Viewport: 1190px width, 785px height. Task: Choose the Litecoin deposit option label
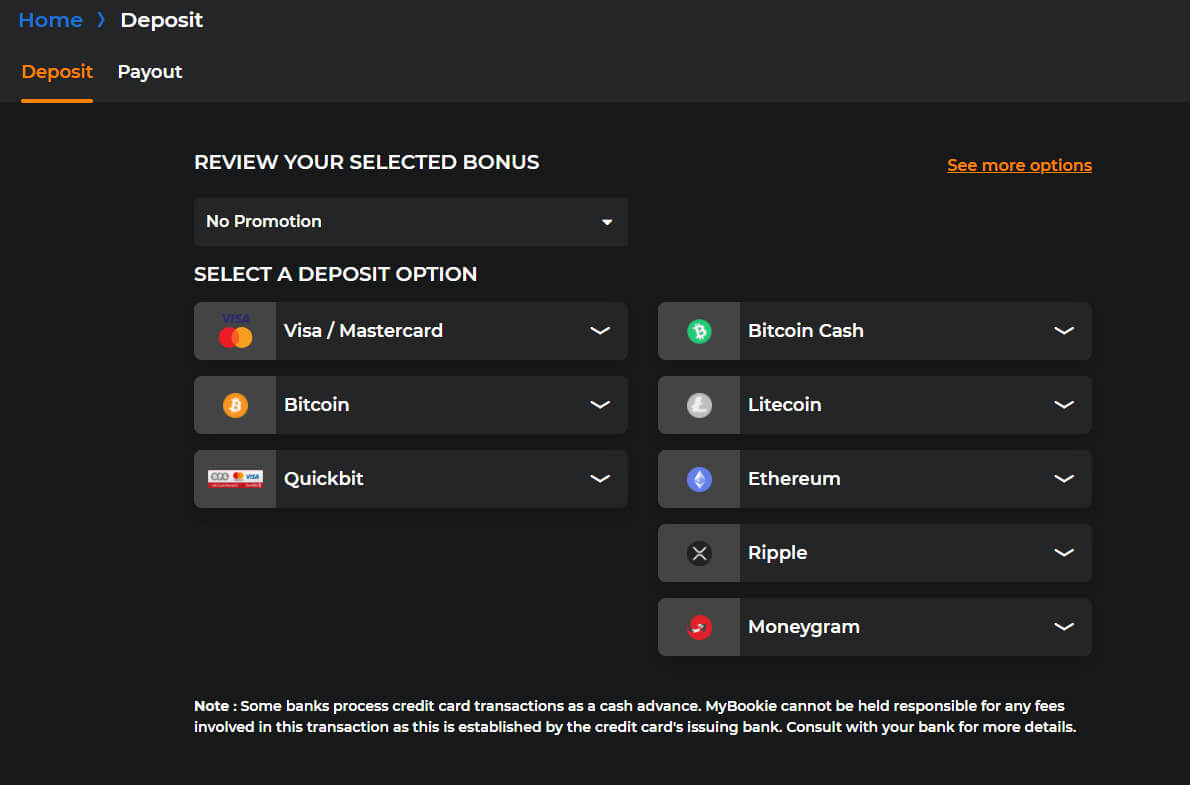[785, 405]
